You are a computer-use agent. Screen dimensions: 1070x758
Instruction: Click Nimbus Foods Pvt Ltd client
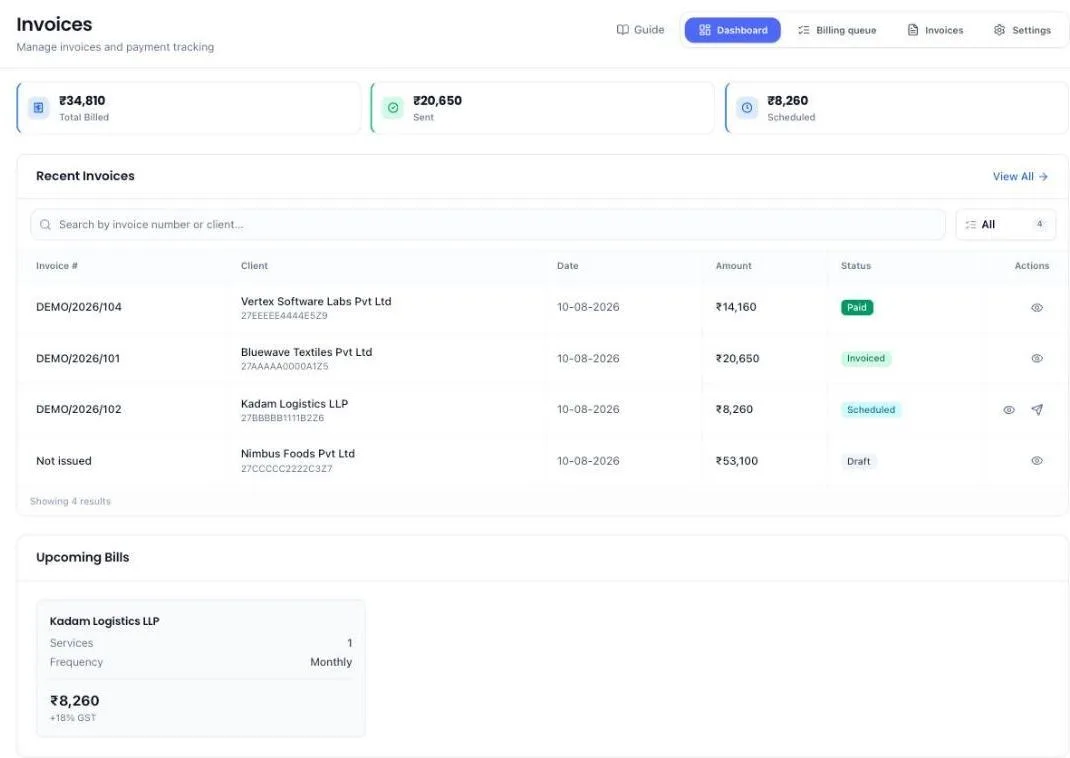pyautogui.click(x=298, y=454)
